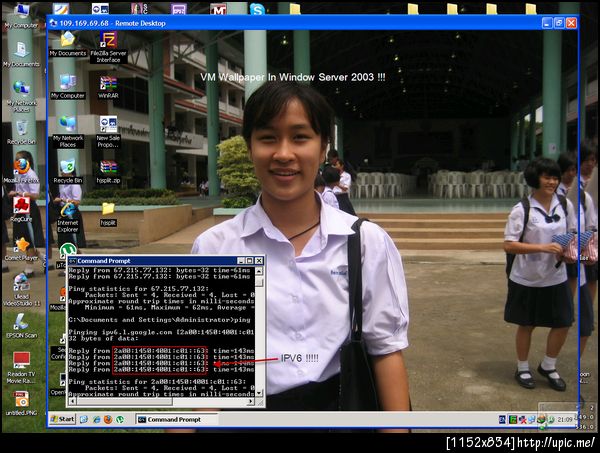Click the Command Prompt vertical scroll down arrow
Screen dimensions: 600x453
point(259,393)
